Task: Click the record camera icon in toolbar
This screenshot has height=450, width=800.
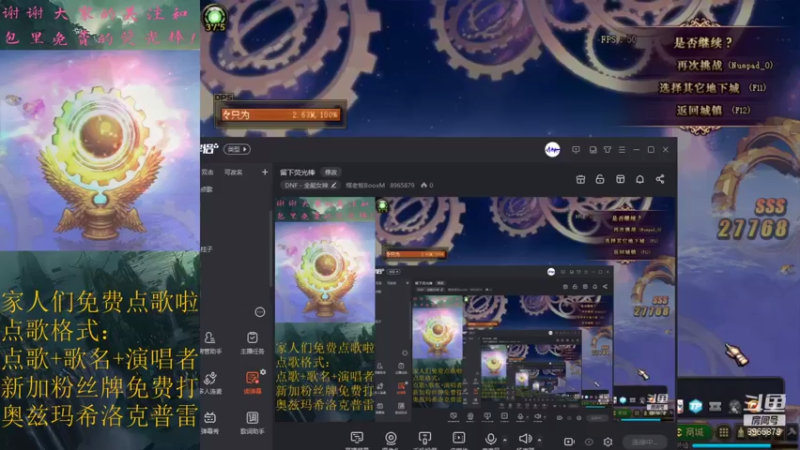Action: 569,442
